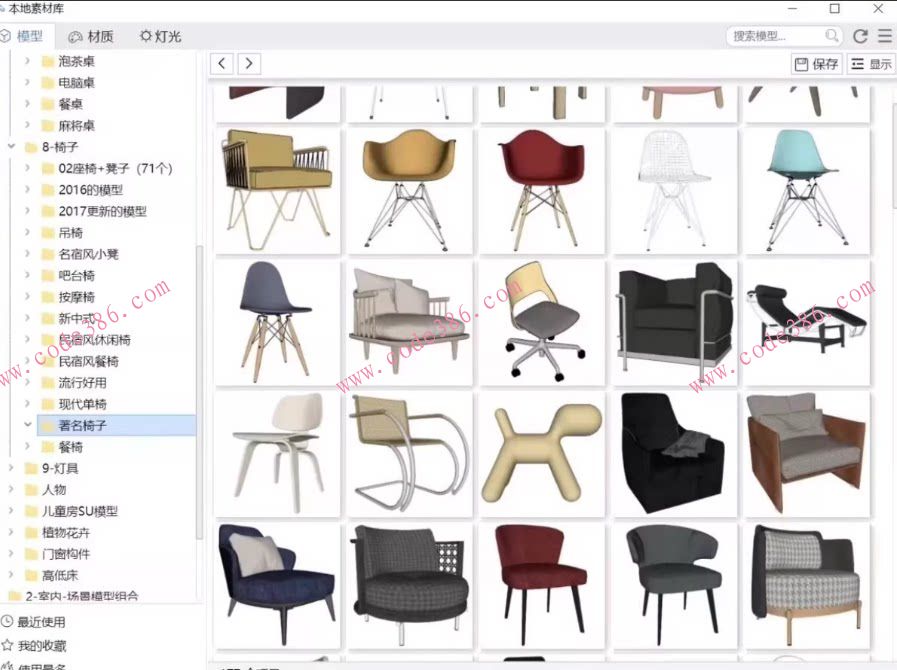This screenshot has height=670, width=897.
Task: Select the yellow puppy-shaped stool model
Action: coord(542,454)
